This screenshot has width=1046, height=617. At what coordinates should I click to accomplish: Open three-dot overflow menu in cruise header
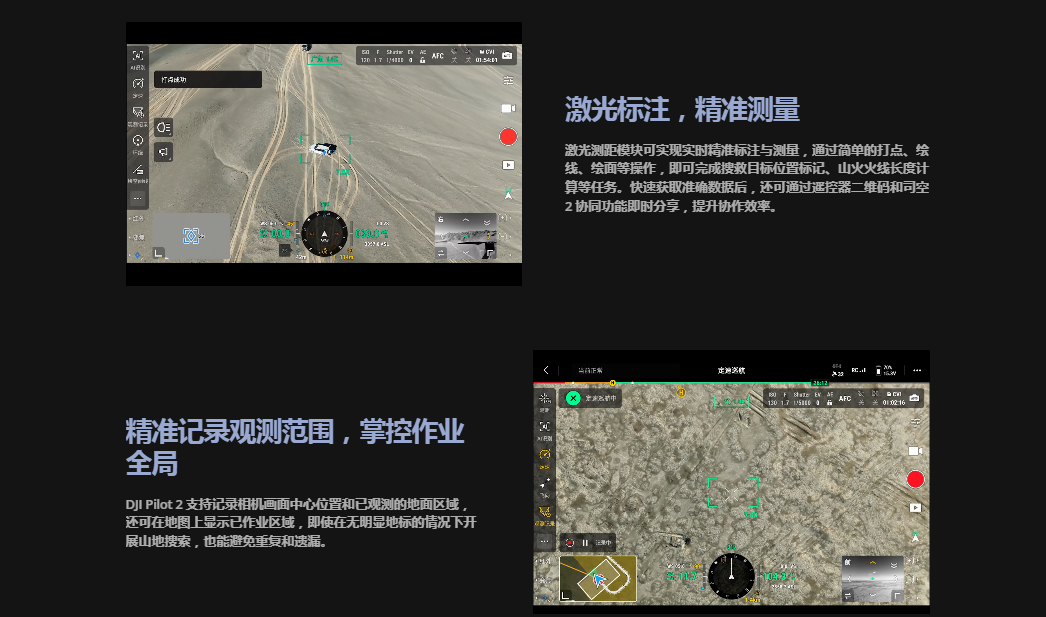[916, 370]
